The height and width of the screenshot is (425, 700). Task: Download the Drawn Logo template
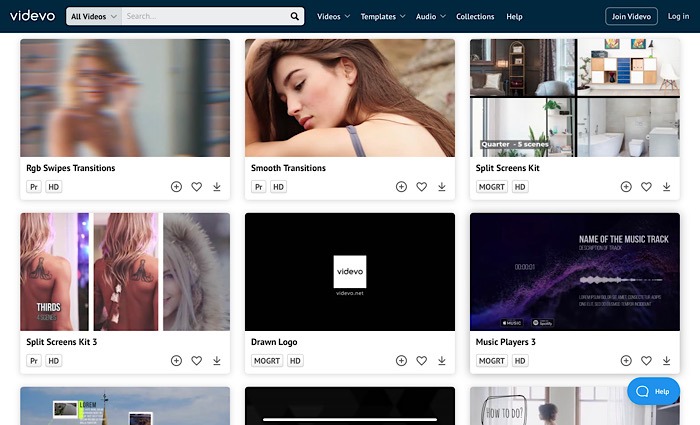[x=441, y=361]
